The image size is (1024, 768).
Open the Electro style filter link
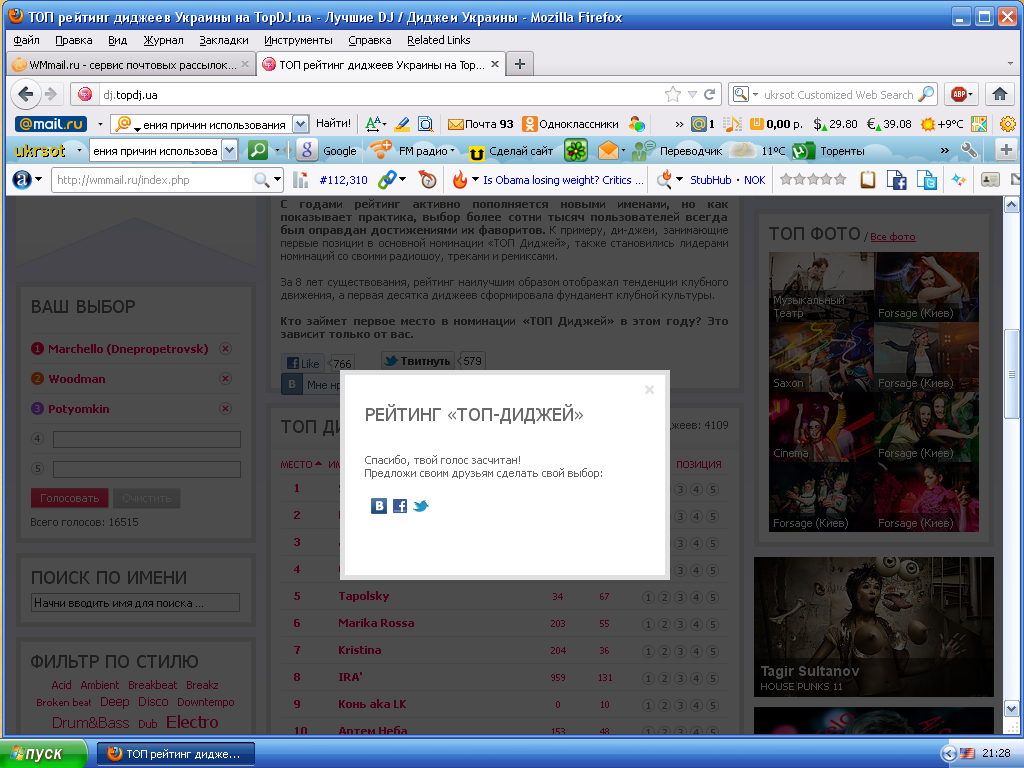(x=192, y=722)
